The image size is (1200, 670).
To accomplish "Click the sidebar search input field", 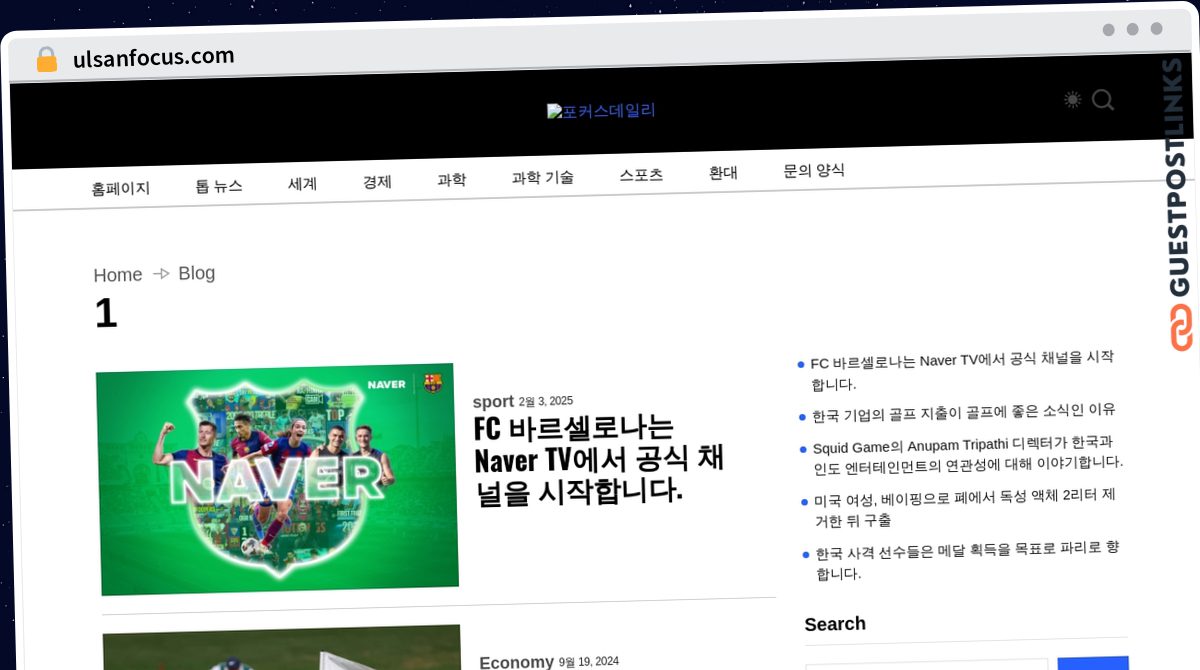I will tap(927, 664).
